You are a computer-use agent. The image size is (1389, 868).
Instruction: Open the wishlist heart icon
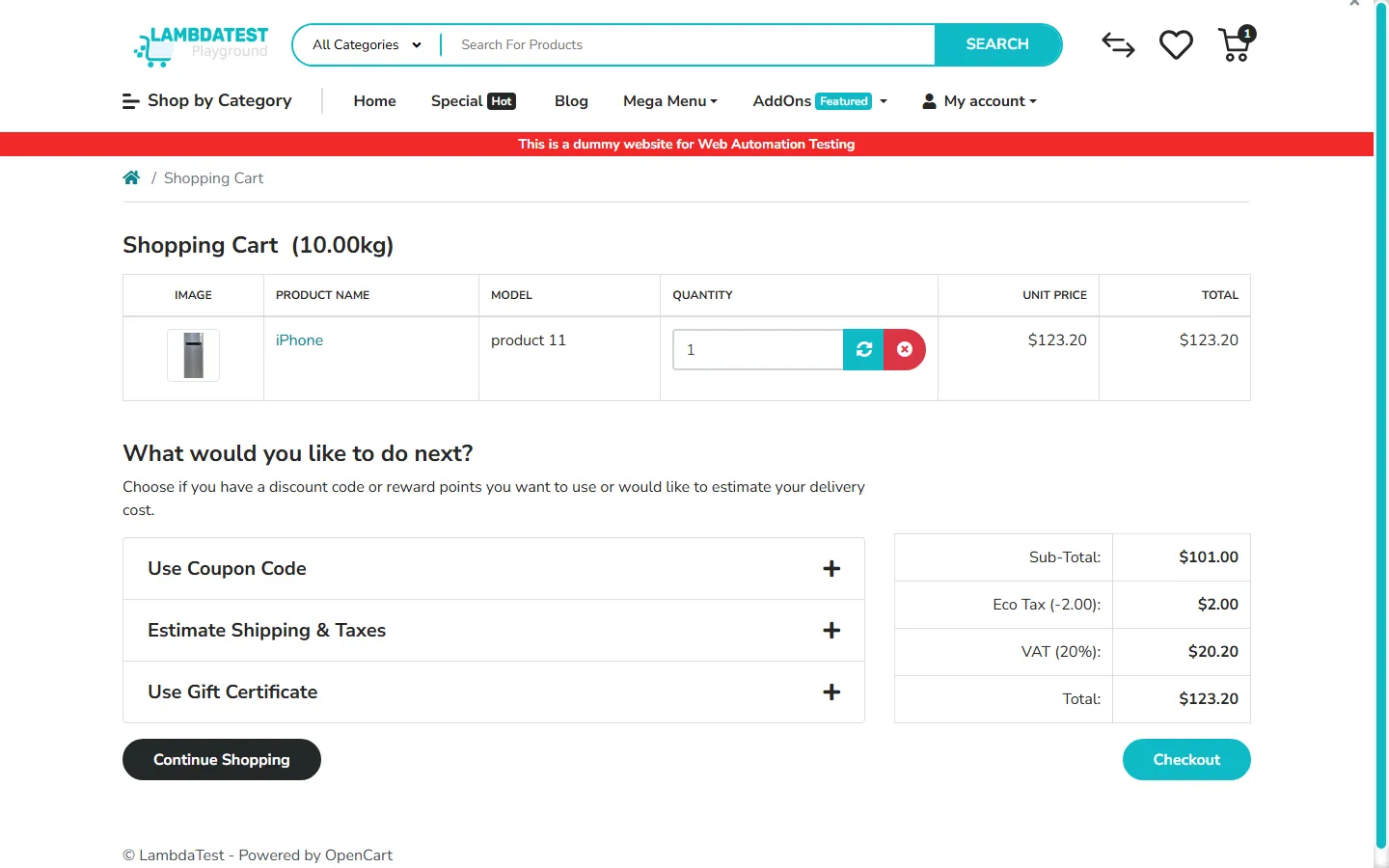1176,44
